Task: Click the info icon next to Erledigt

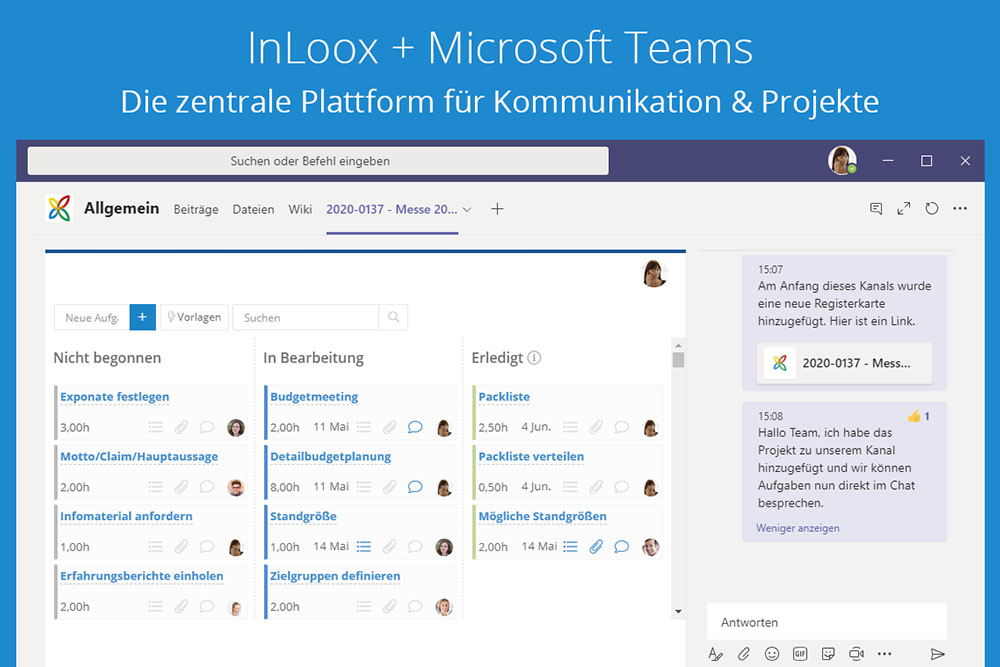Action: pos(534,358)
